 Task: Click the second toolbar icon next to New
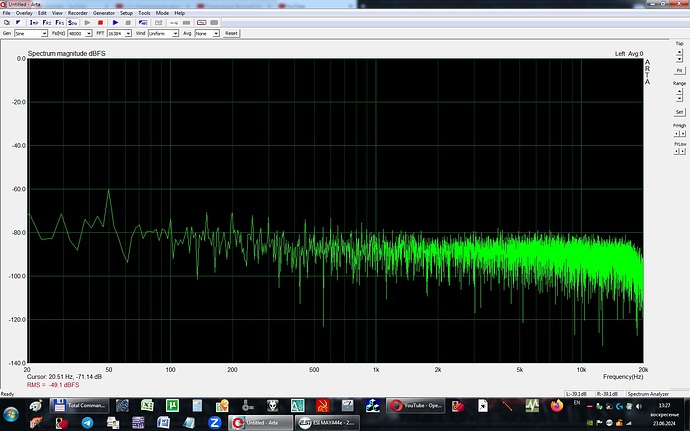[18, 22]
